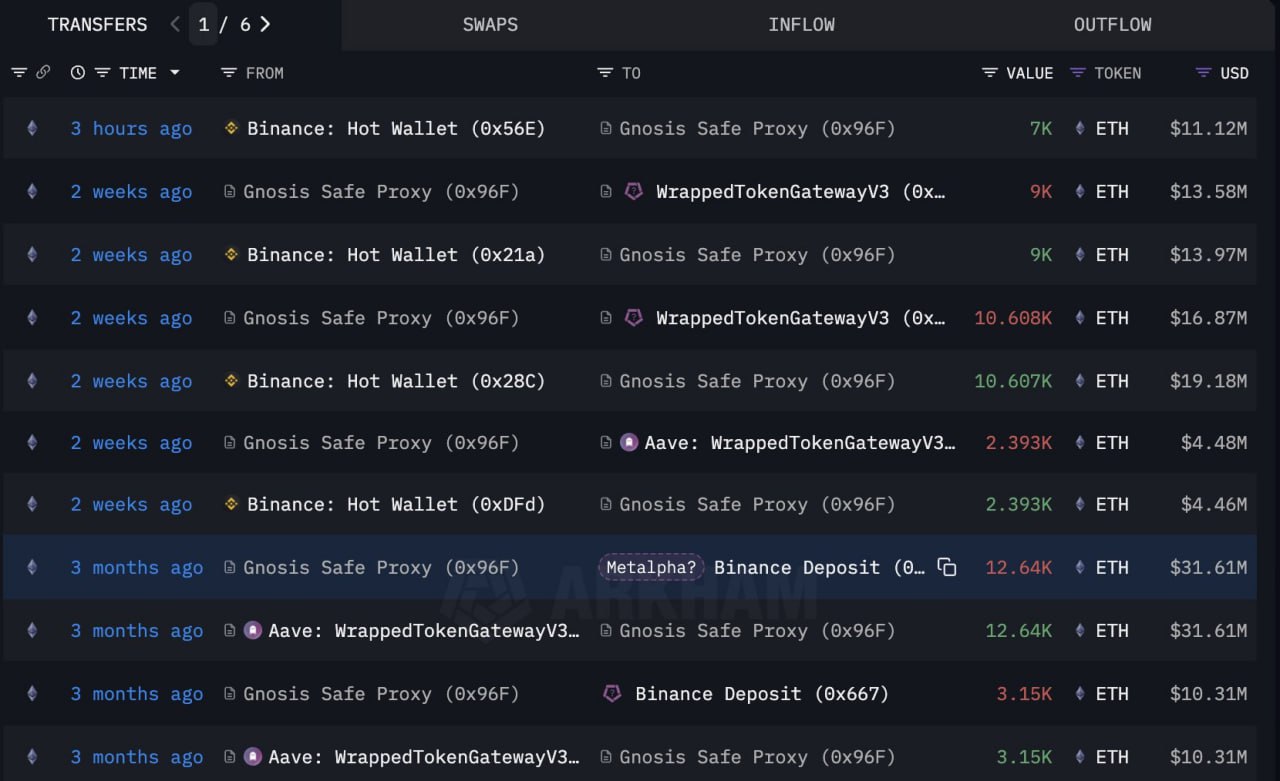The width and height of the screenshot is (1280, 781).
Task: Open the filter icon at far left of header
Action: tap(19, 73)
